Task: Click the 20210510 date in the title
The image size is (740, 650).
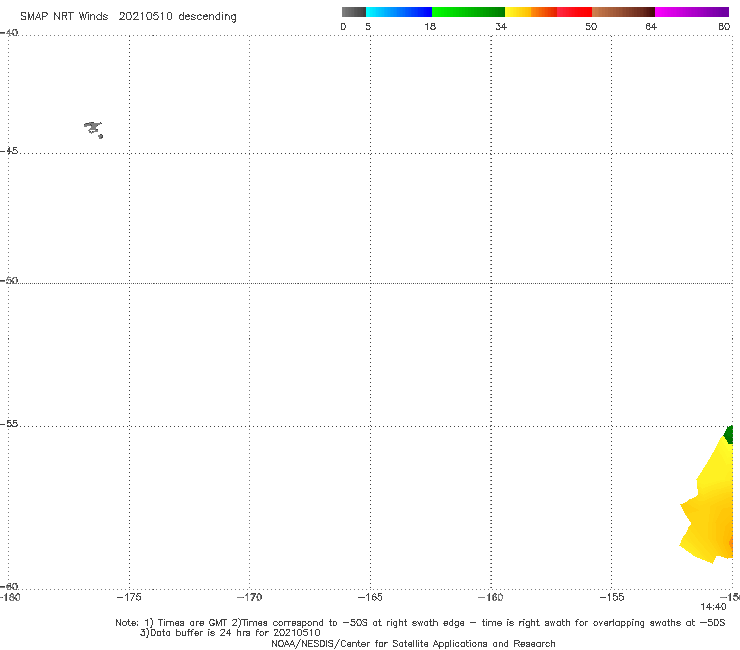Action: tap(146, 17)
